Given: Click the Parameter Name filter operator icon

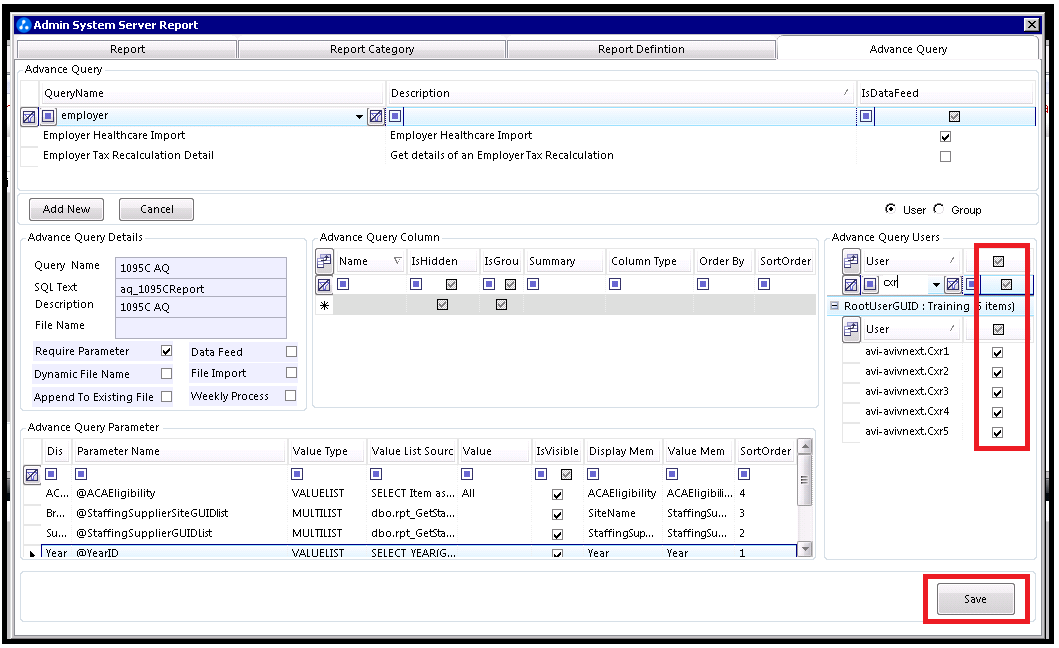Looking at the screenshot, I should [x=81, y=474].
